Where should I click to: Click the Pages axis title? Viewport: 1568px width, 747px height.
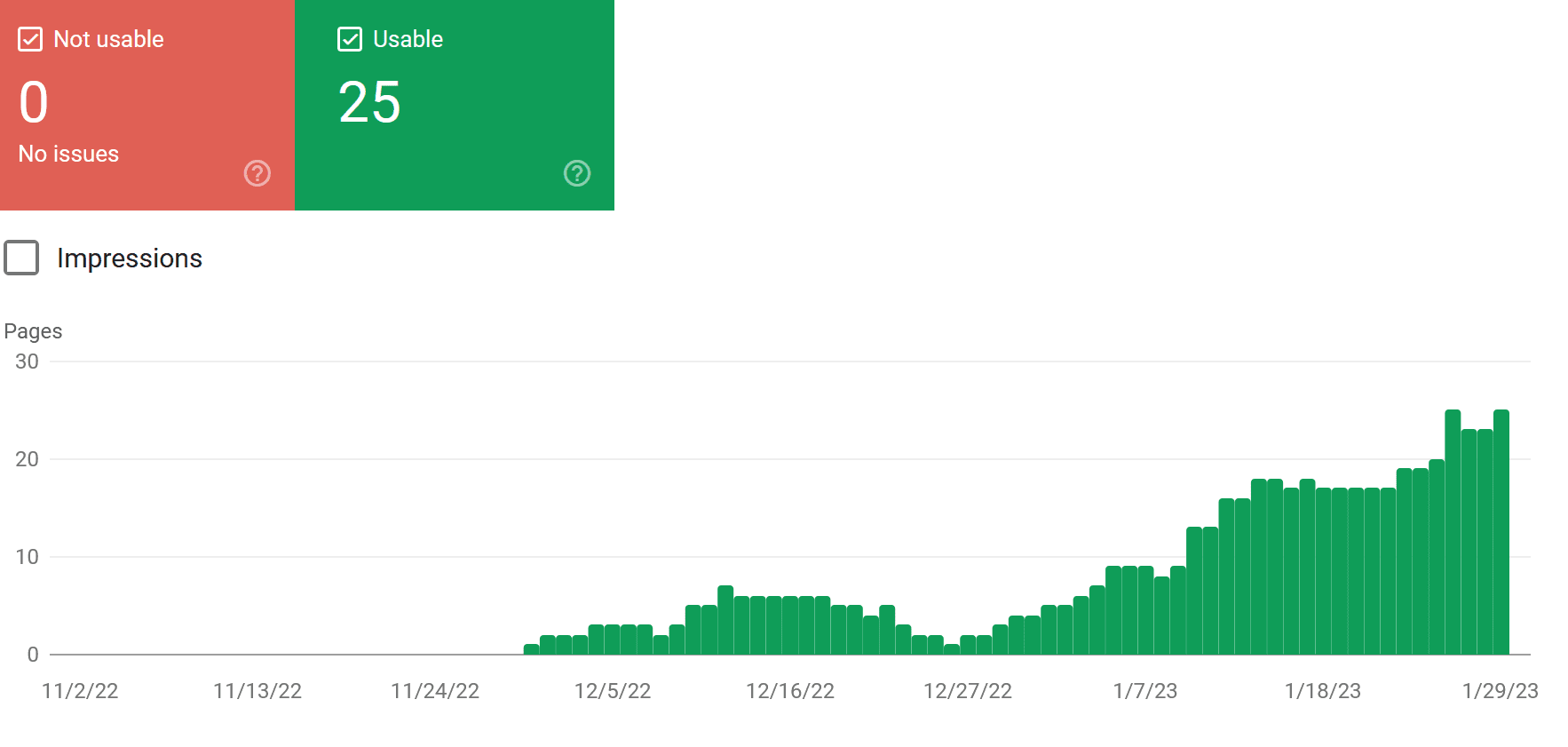coord(33,331)
